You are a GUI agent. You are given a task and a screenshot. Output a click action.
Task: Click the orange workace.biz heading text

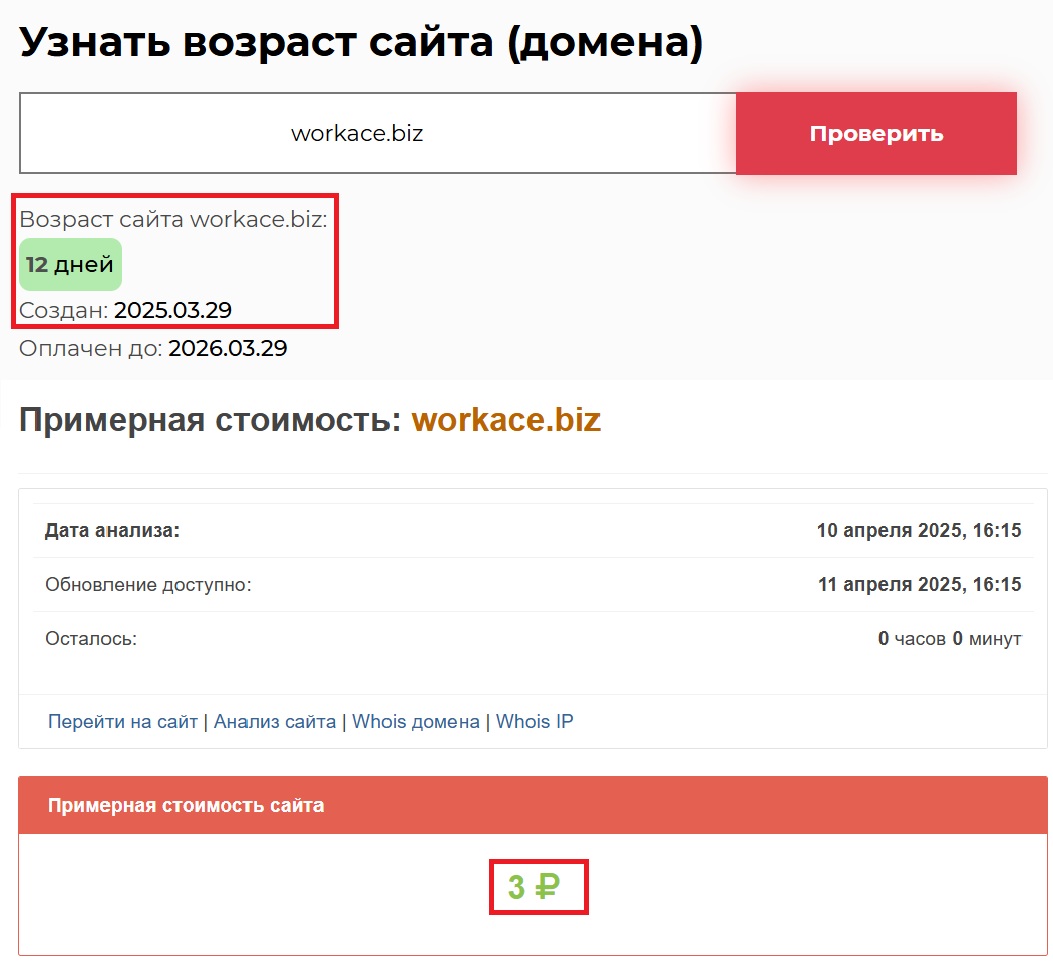(x=506, y=420)
